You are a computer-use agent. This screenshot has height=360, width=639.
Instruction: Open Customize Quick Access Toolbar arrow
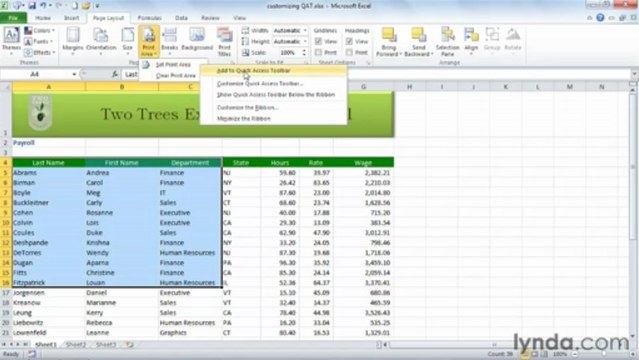point(97,6)
